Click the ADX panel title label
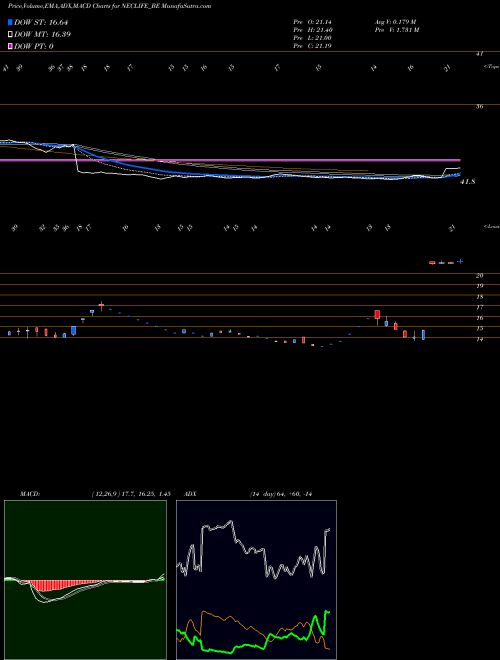Image resolution: width=500 pixels, height=660 pixels. pyautogui.click(x=190, y=494)
